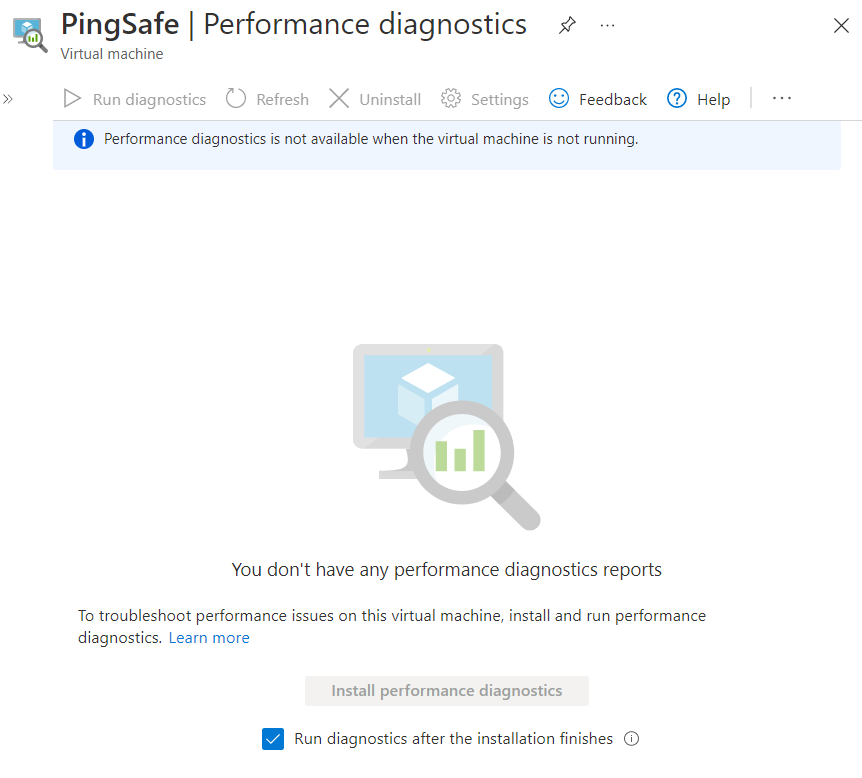Expand the collapsed sidebar with chevrons
The width and height of the screenshot is (862, 778).
click(x=8, y=99)
